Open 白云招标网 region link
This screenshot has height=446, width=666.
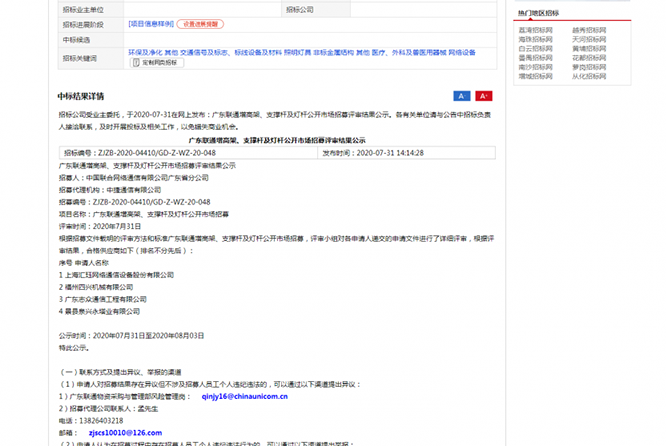coord(536,49)
